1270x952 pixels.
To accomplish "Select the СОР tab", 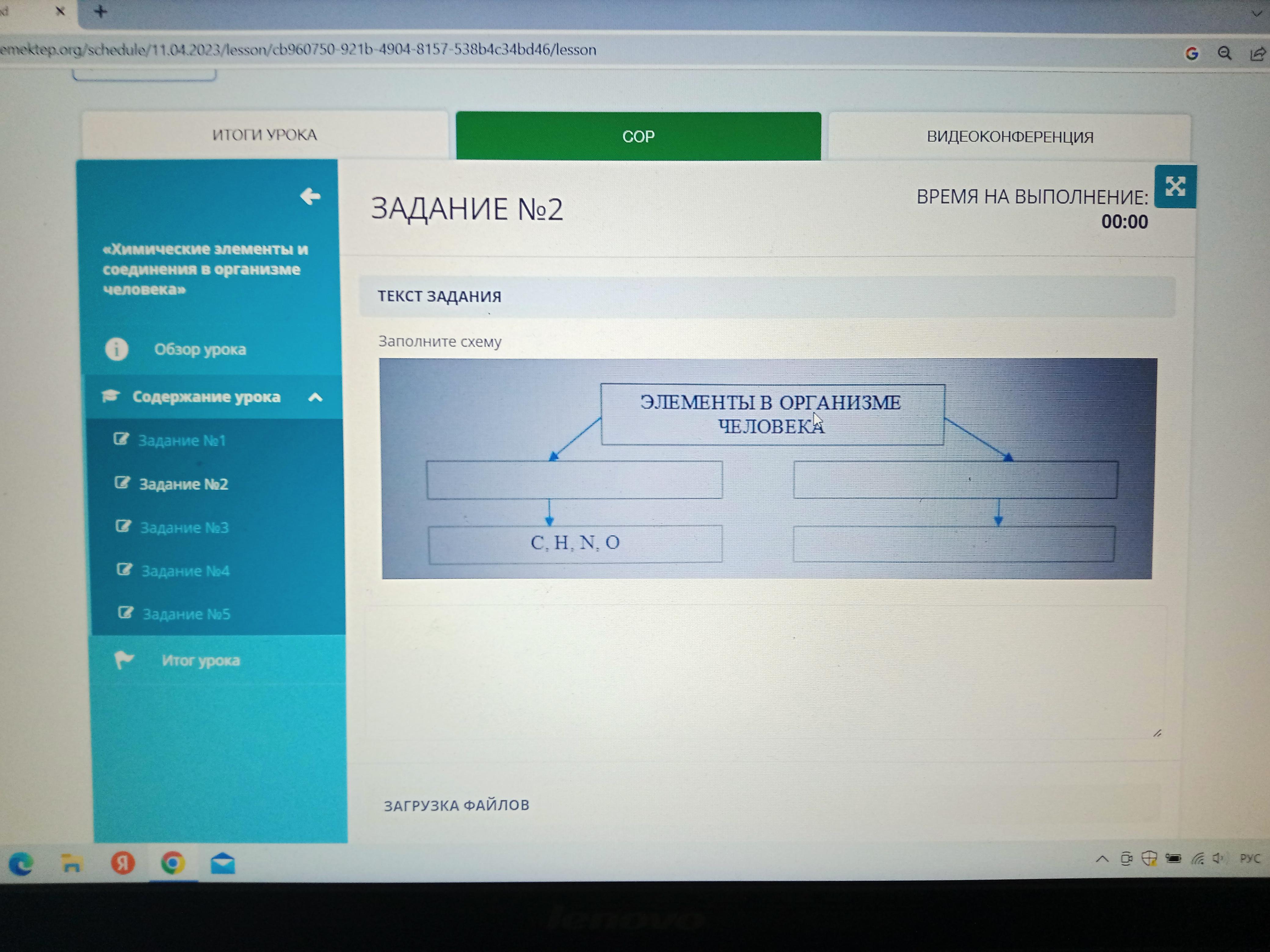I will tap(638, 137).
